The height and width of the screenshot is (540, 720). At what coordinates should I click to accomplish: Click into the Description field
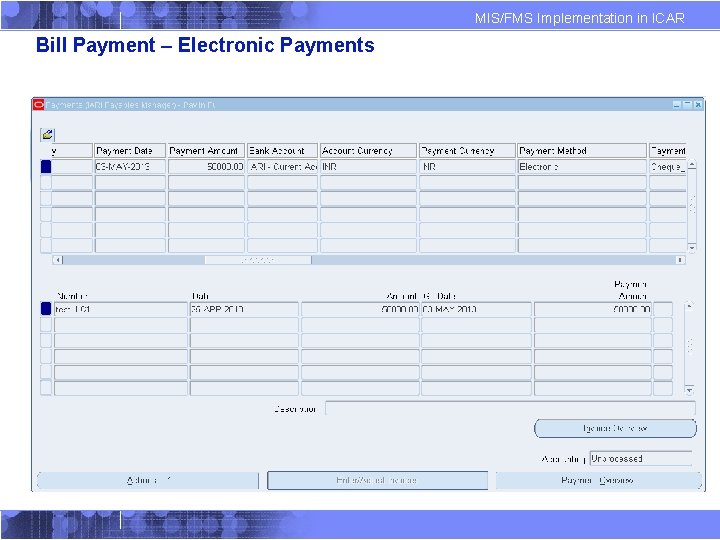tap(510, 408)
